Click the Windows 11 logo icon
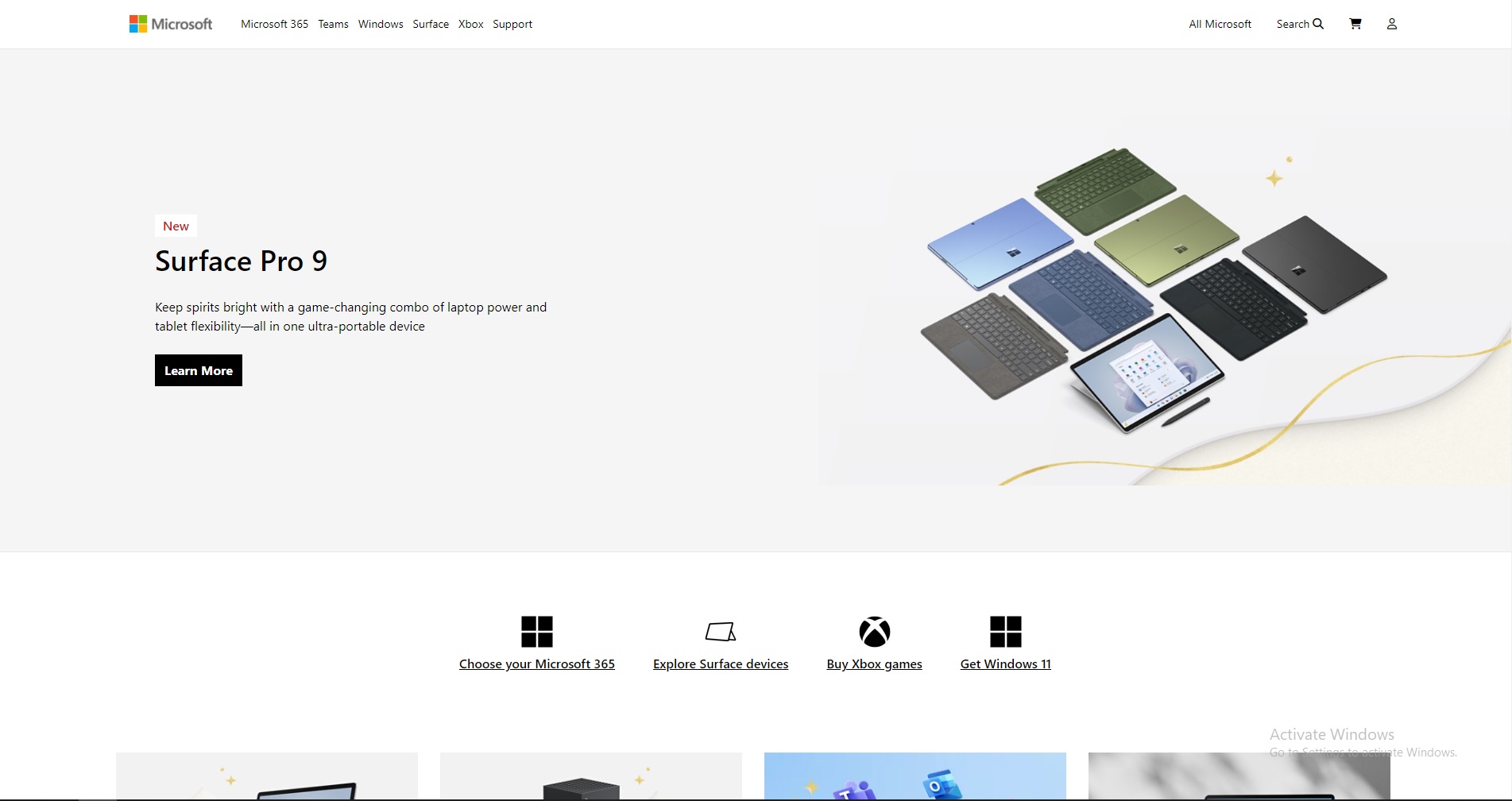 tap(1005, 629)
